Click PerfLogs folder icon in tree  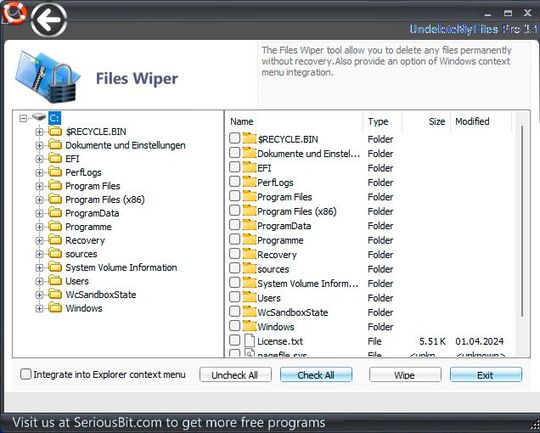click(x=55, y=172)
